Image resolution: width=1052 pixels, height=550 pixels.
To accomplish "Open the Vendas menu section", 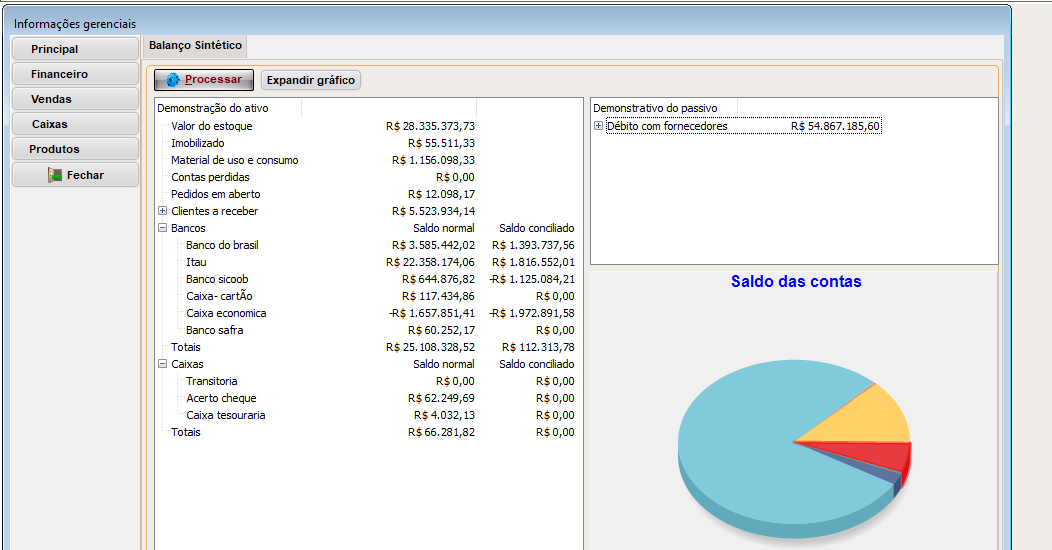I will click(75, 99).
